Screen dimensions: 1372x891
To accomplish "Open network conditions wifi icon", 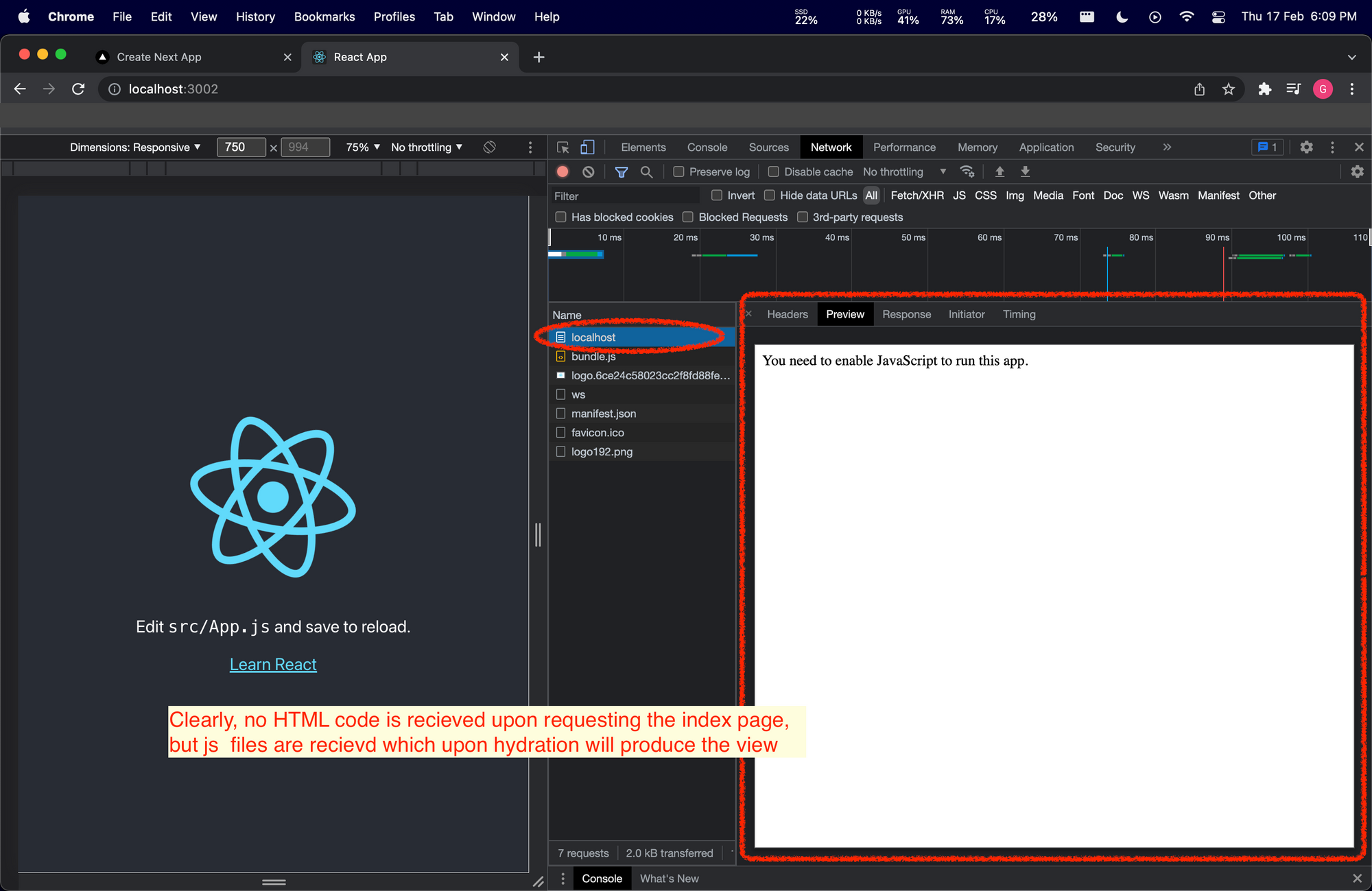I will click(967, 171).
